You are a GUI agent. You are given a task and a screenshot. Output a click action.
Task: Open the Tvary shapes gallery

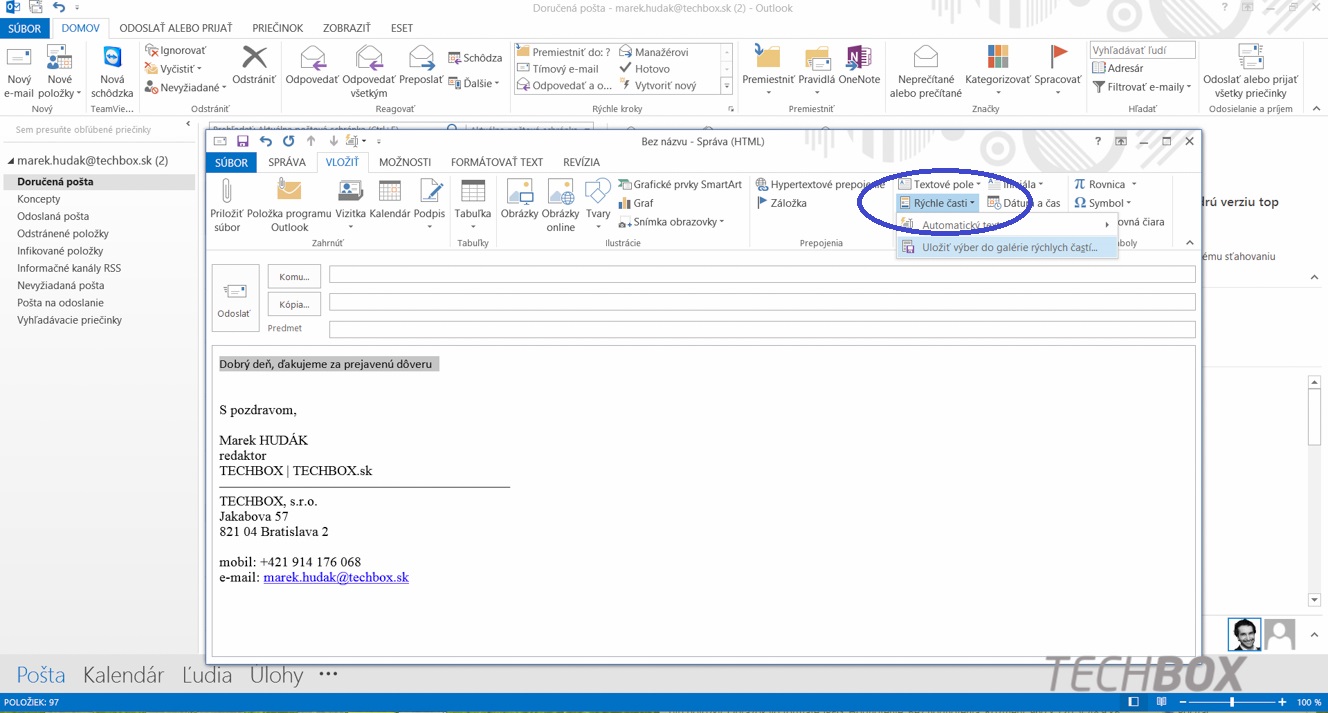pyautogui.click(x=598, y=205)
